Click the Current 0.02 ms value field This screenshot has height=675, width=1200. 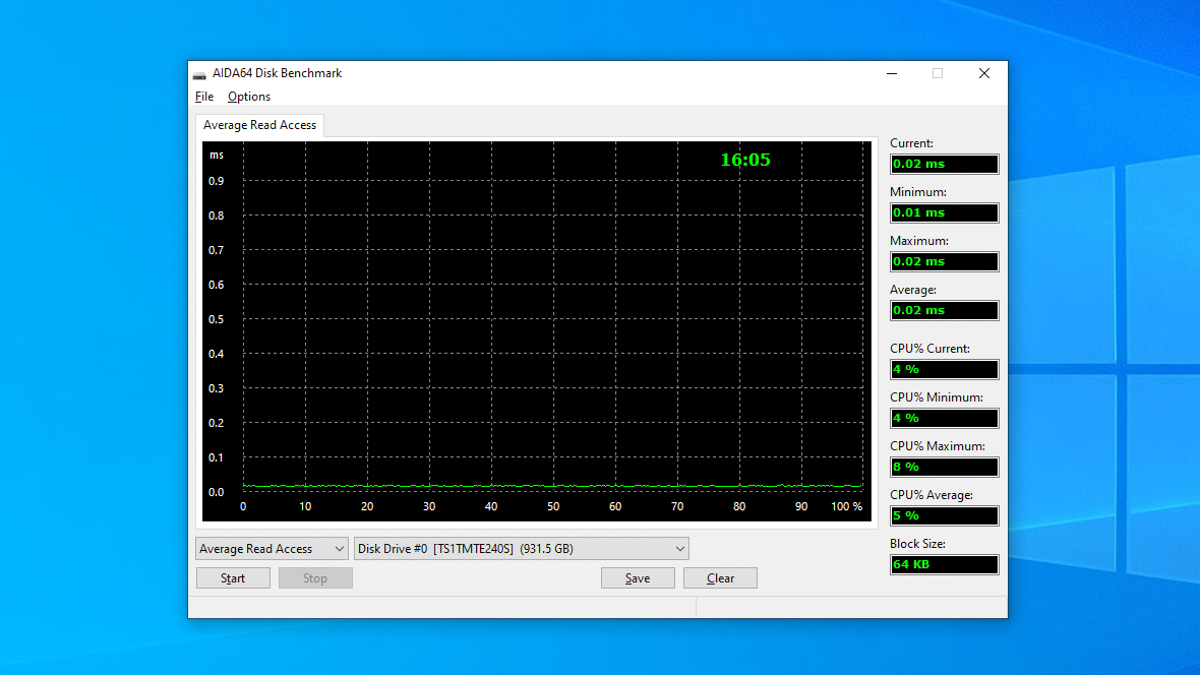945,164
